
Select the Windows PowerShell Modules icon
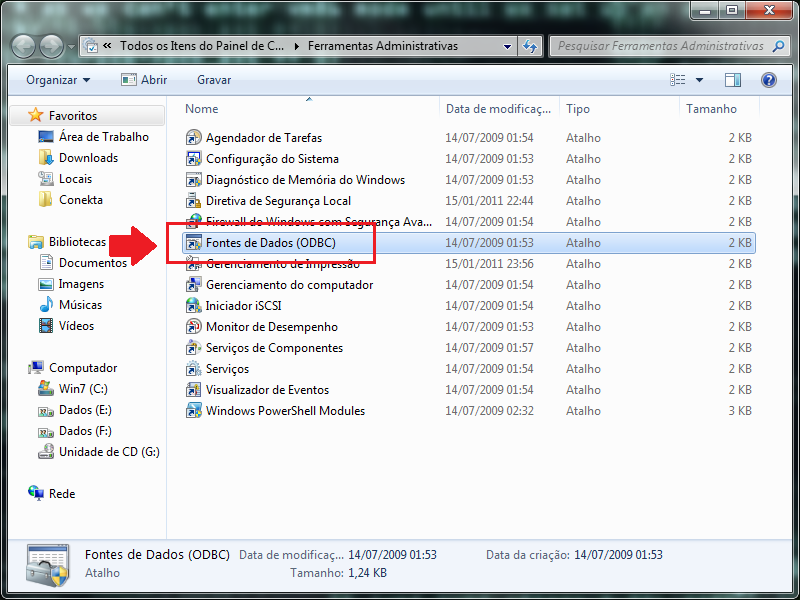[193, 411]
